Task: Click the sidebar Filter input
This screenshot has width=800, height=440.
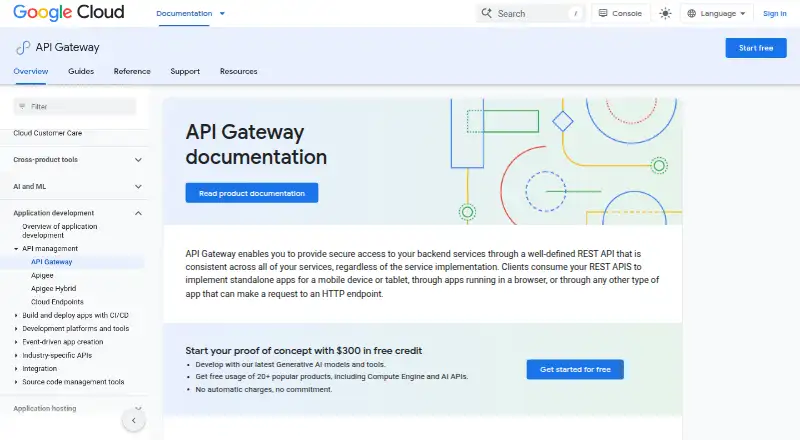Action: tap(74, 106)
